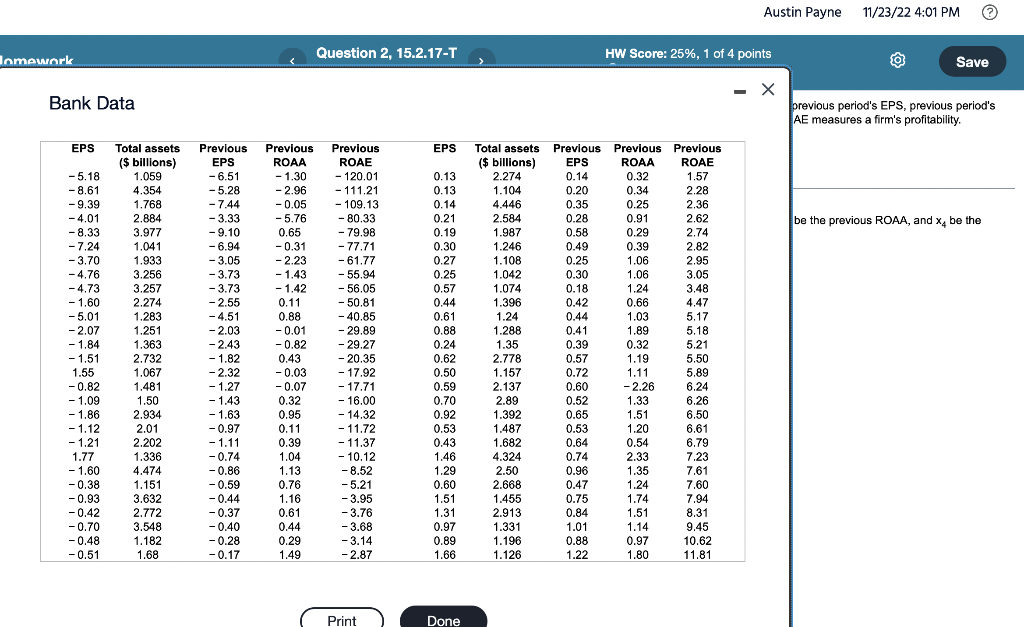Click the total assets value 4.446
The width and height of the screenshot is (1024, 627).
point(507,204)
